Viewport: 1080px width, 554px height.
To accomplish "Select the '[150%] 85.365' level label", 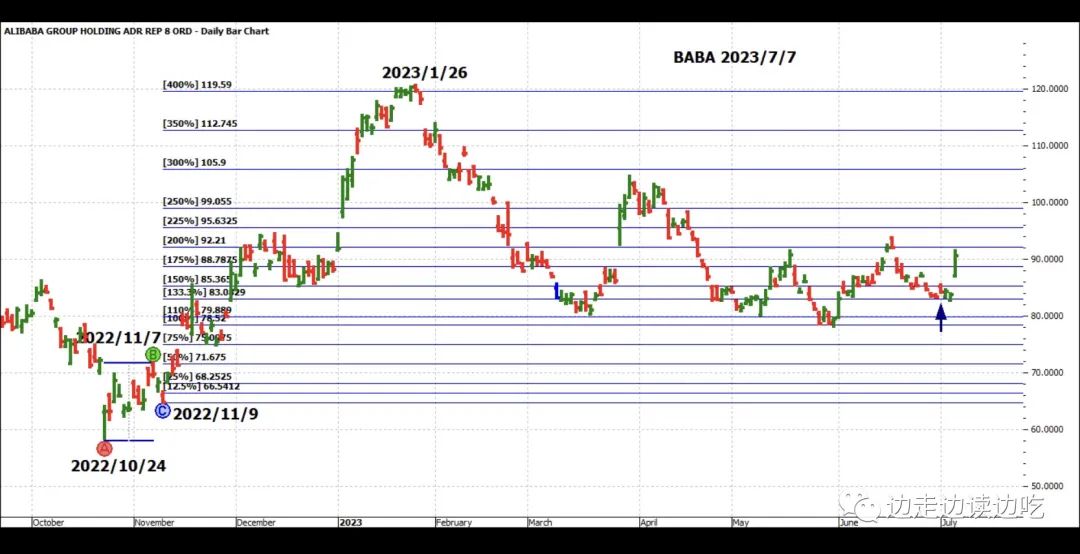I will (197, 280).
